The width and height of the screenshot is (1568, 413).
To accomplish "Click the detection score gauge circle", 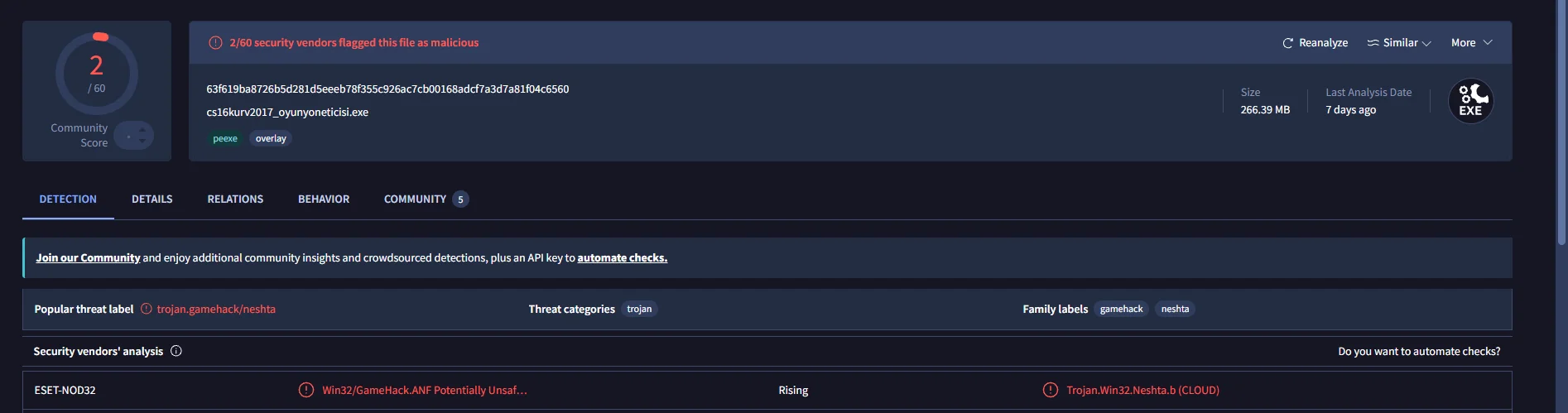I will coord(97,74).
